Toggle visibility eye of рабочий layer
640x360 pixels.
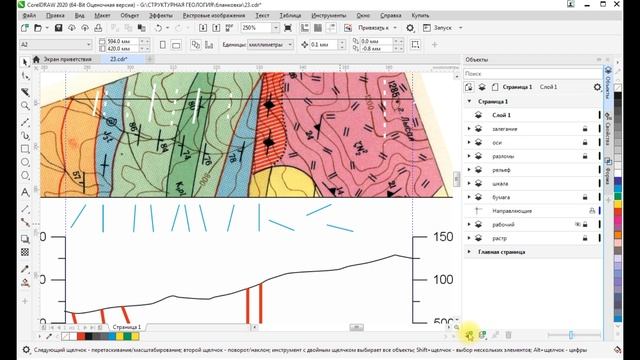[578, 224]
